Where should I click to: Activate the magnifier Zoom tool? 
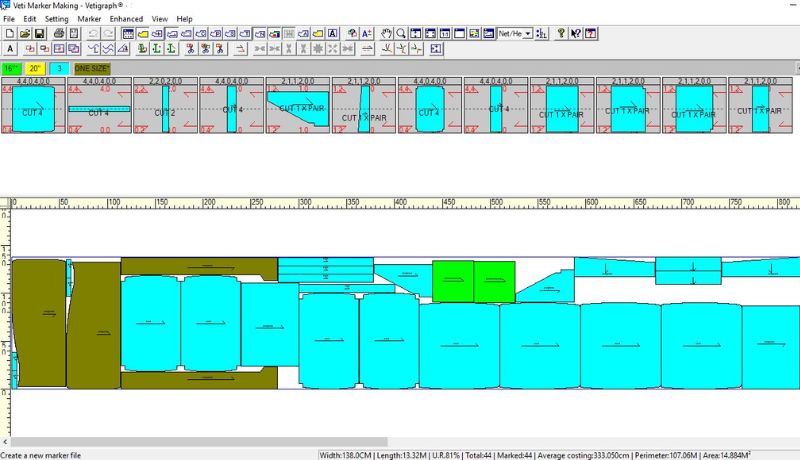click(x=401, y=34)
